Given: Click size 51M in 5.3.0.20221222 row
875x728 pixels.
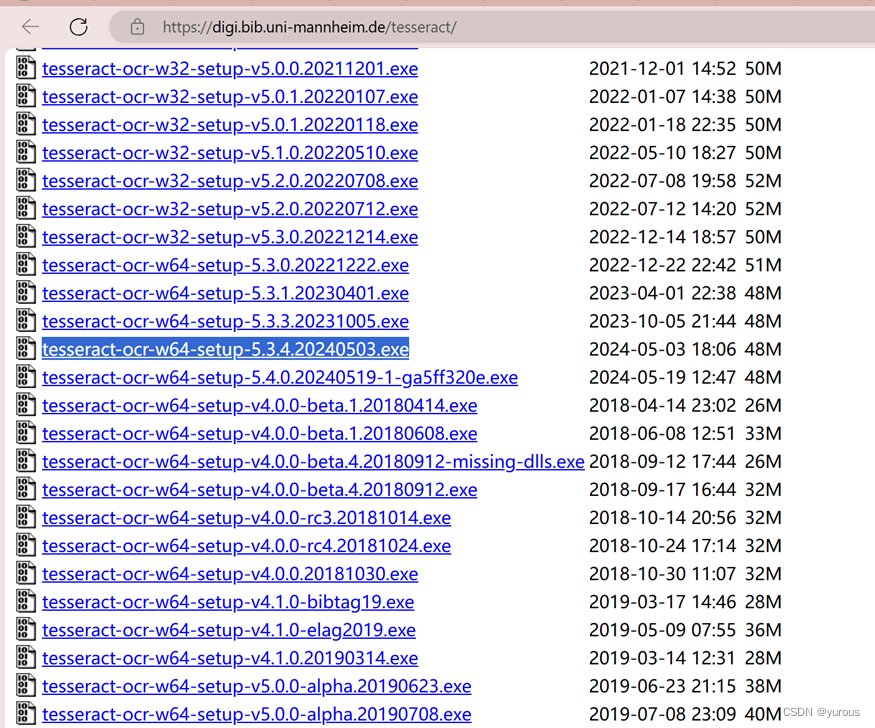Looking at the screenshot, I should [763, 265].
